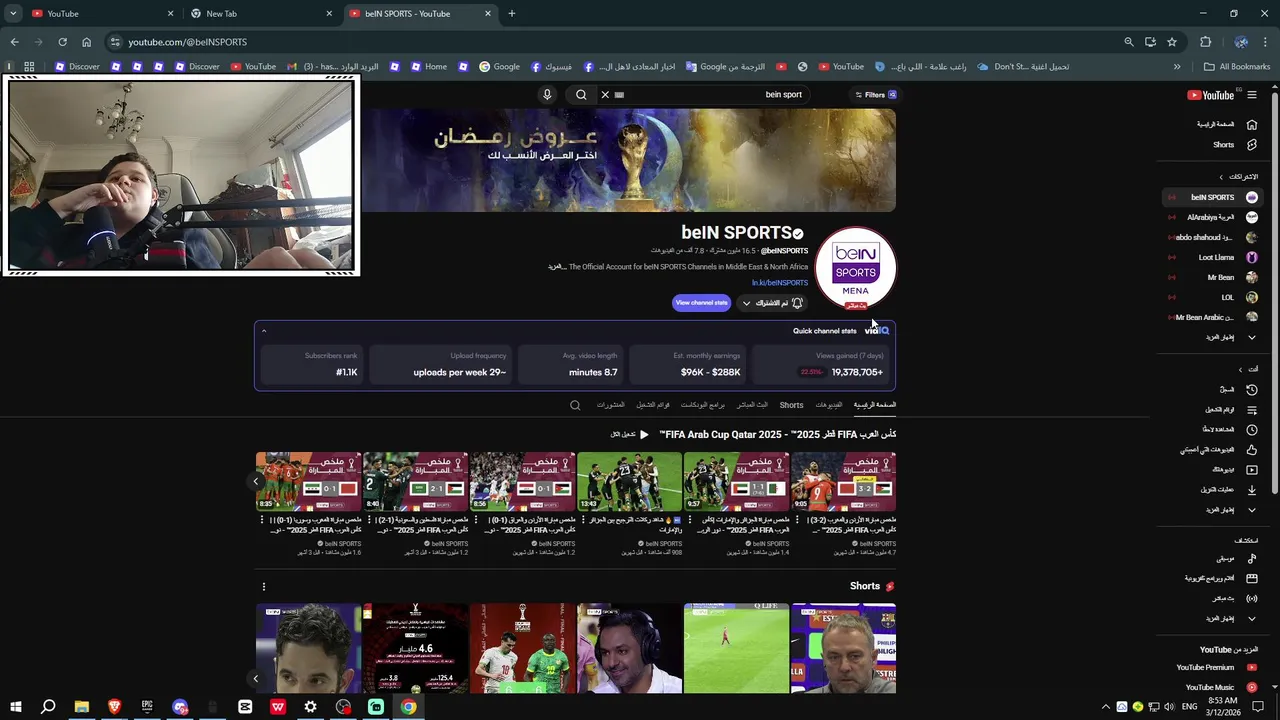Click the vidIQ logo in stats panel

876,331
